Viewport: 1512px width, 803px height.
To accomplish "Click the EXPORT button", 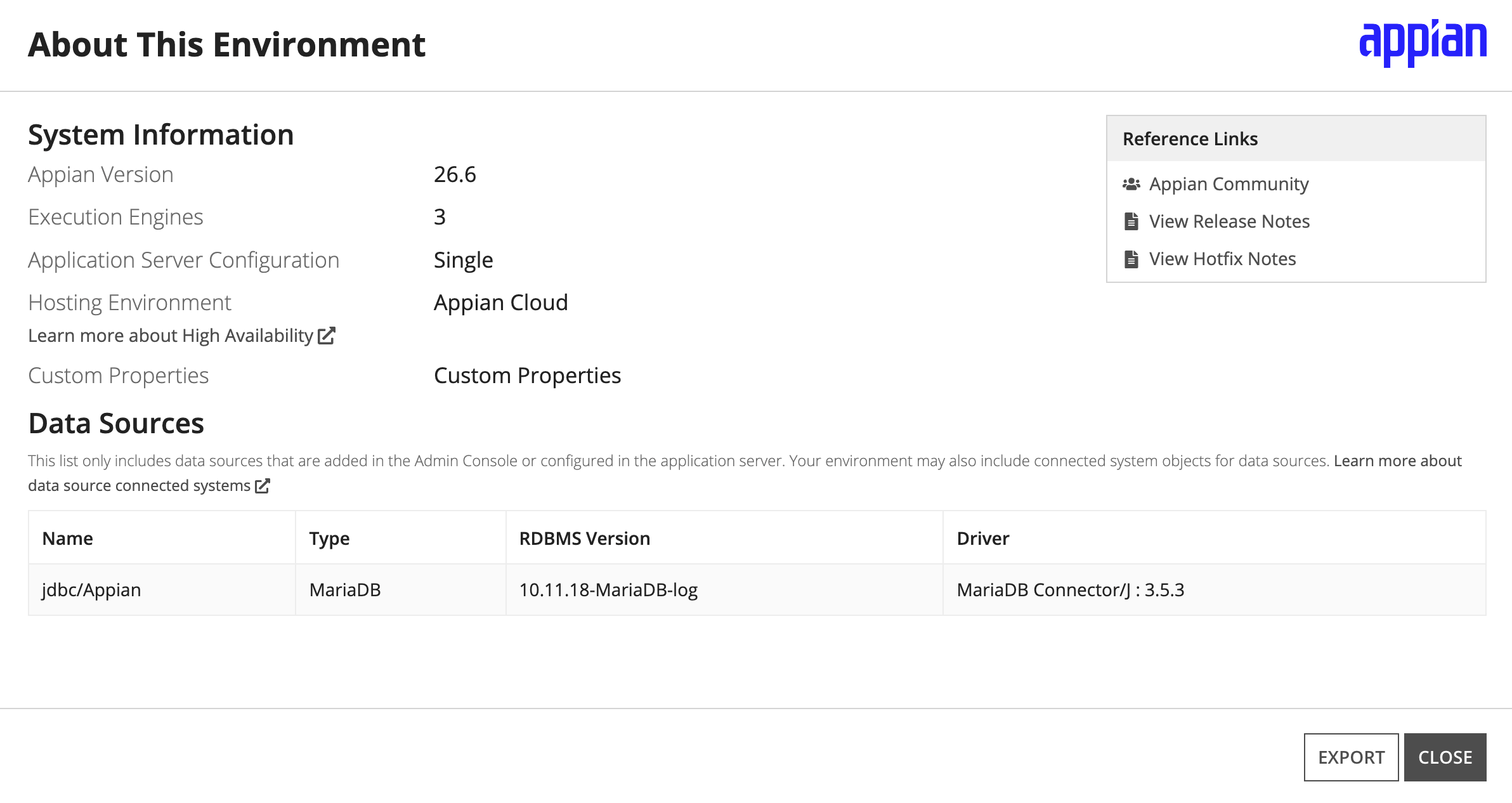I will pos(1351,757).
